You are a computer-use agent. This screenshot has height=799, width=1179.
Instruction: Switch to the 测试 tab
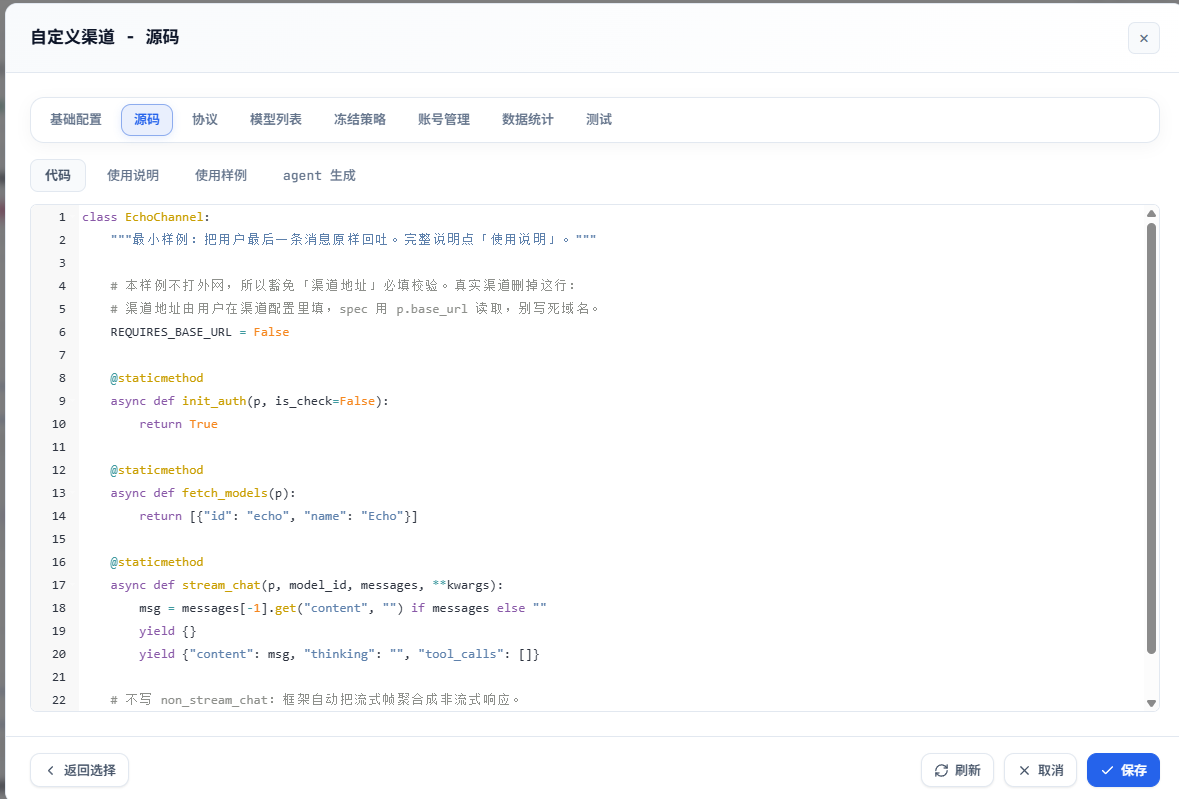pos(599,120)
